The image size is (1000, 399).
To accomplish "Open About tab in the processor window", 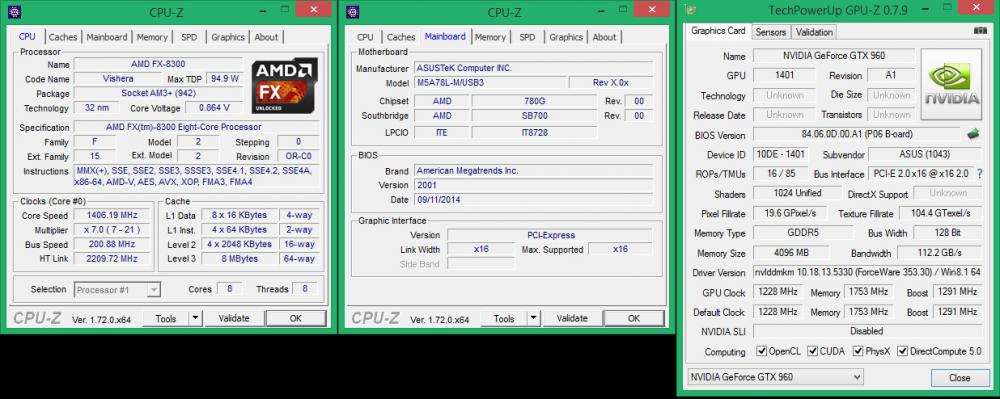I will tap(266, 37).
